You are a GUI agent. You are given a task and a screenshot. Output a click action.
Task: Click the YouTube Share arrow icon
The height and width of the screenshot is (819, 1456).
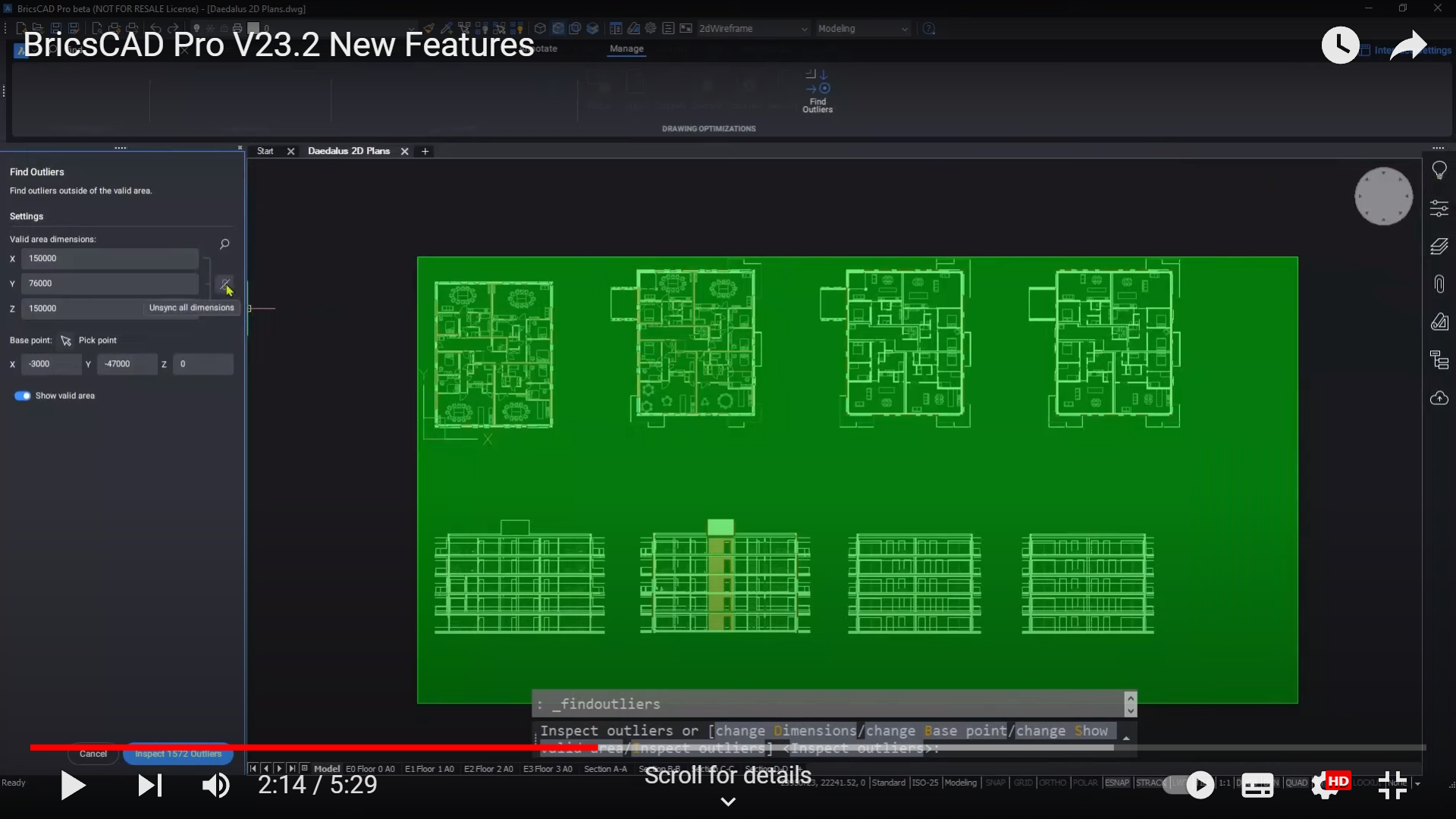coord(1407,45)
